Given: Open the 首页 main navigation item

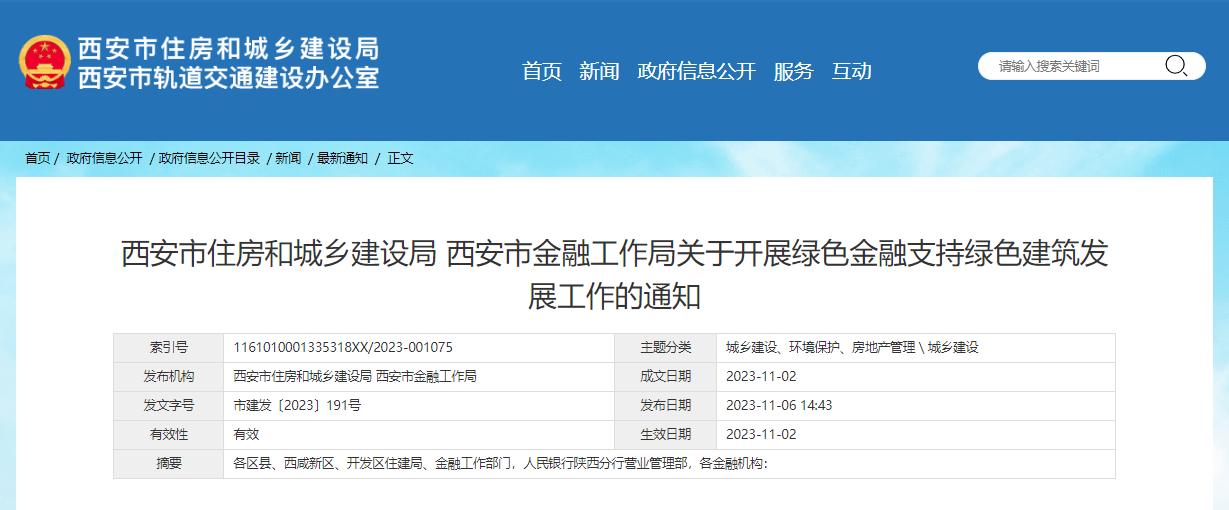Looking at the screenshot, I should coord(542,71).
